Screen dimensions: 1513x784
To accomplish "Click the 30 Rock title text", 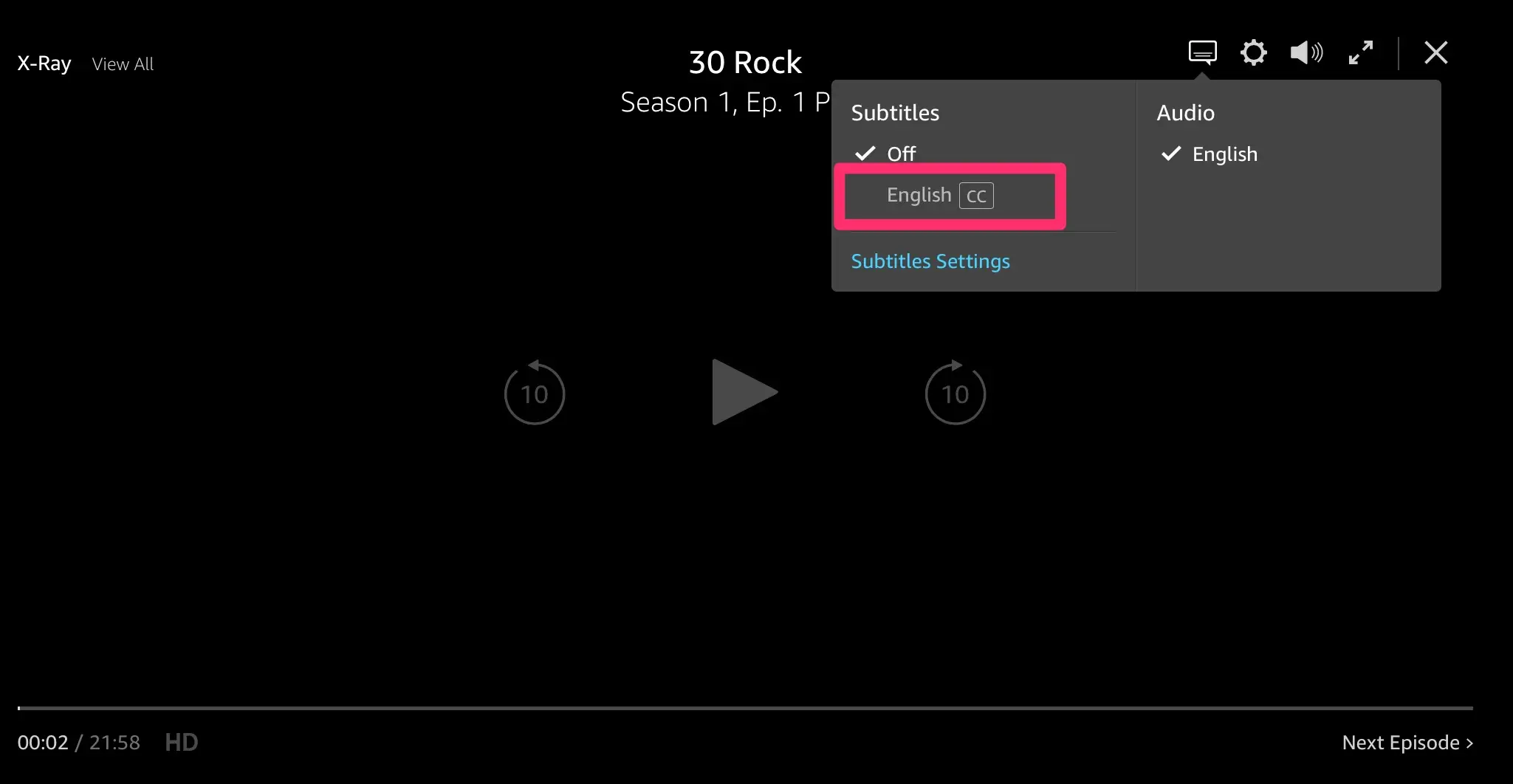I will pos(745,62).
